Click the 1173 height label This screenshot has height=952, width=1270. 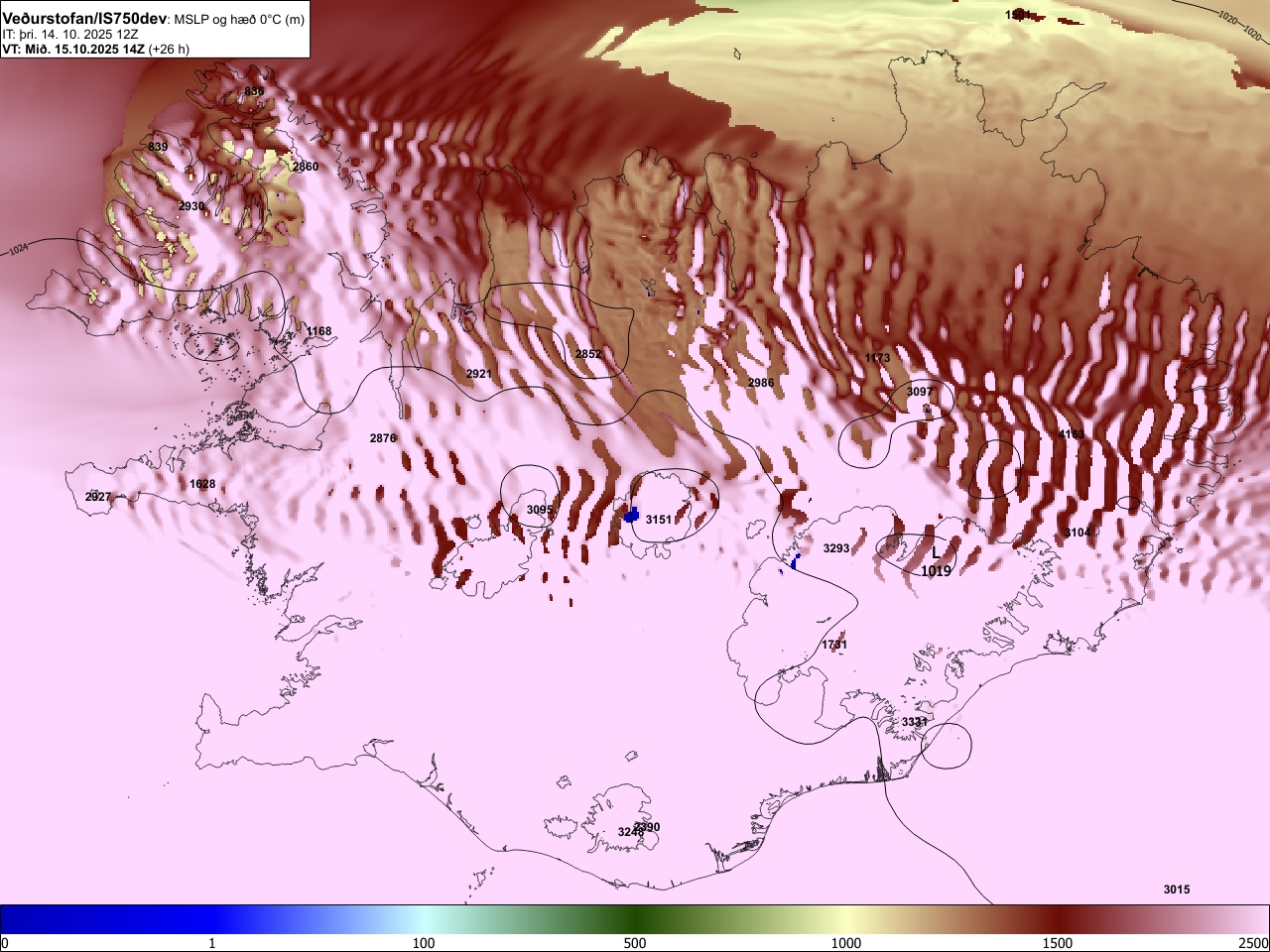pos(877,358)
